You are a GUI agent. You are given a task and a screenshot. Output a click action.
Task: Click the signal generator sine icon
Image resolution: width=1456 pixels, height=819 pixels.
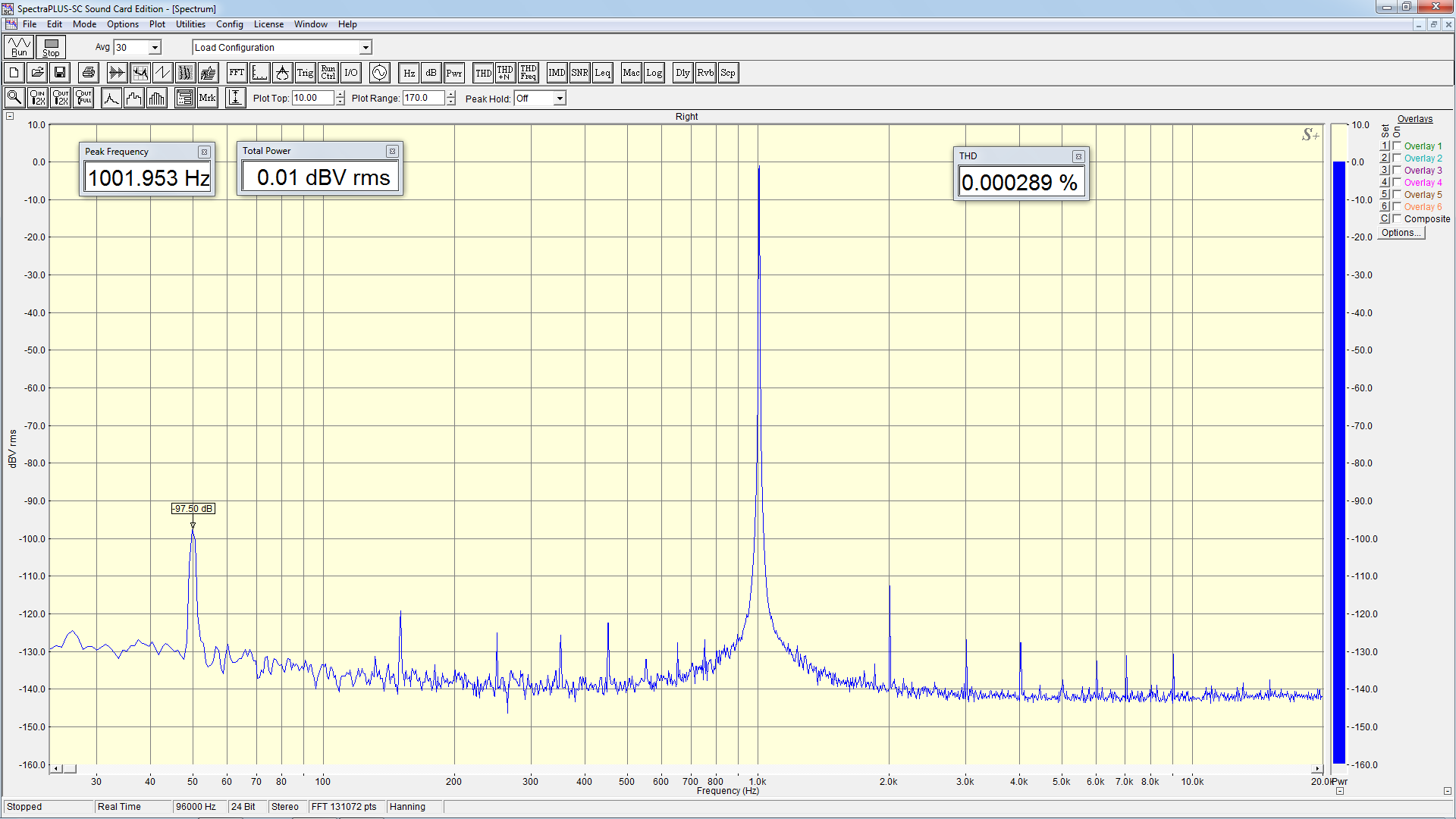(x=379, y=73)
